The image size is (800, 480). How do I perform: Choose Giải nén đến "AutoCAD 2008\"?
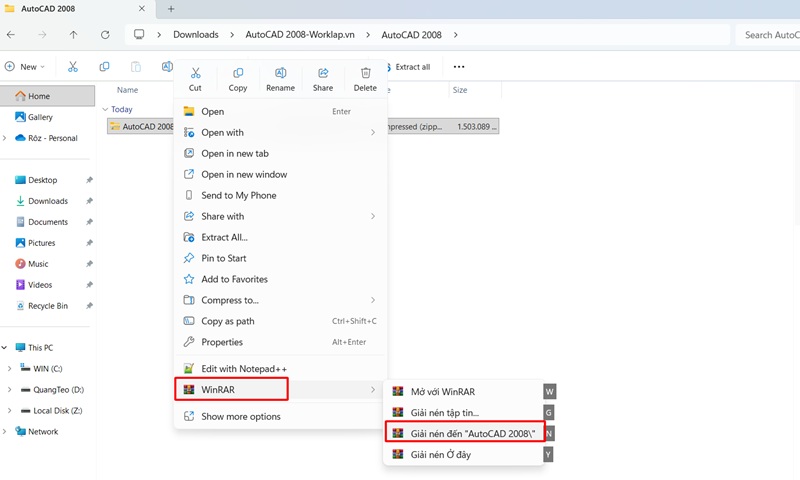point(463,433)
